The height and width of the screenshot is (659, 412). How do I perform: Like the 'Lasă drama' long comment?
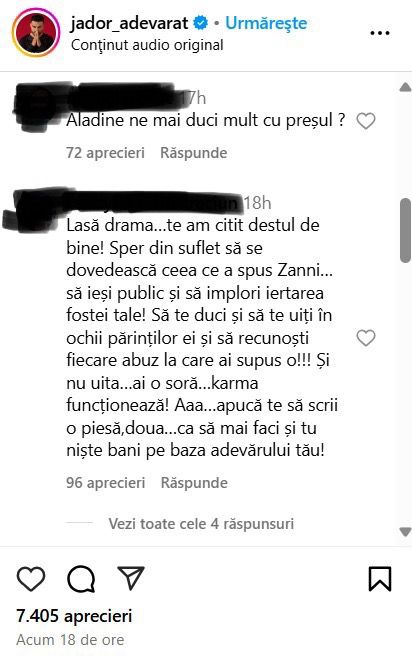[x=366, y=338]
